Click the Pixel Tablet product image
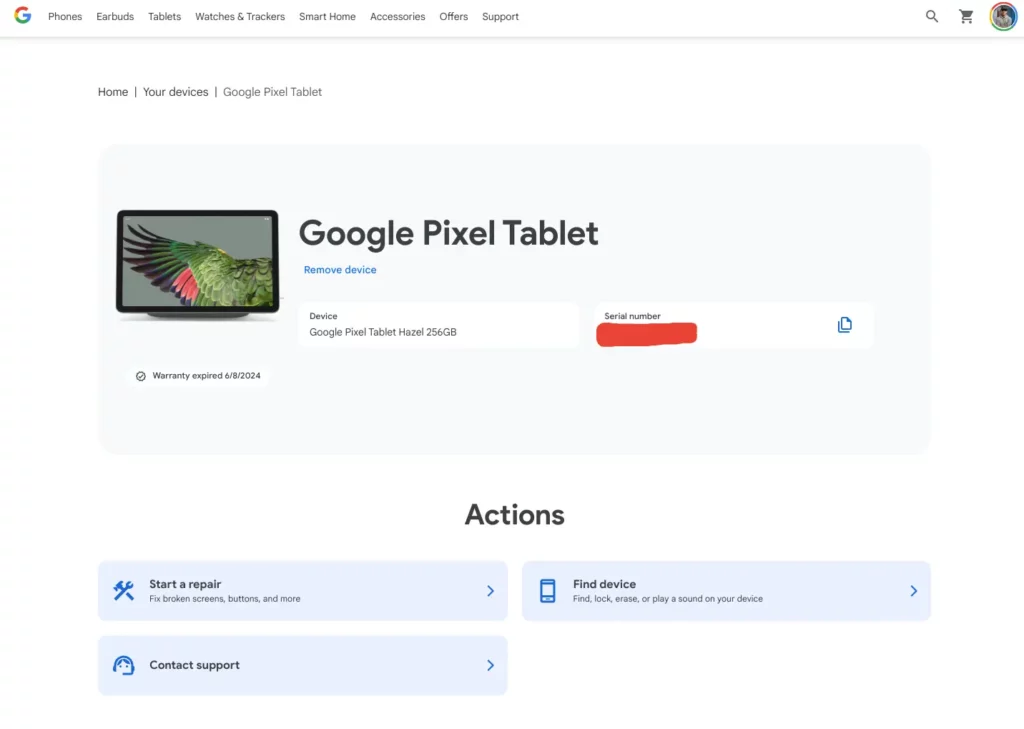Screen dimensions: 1024x729 [197, 264]
